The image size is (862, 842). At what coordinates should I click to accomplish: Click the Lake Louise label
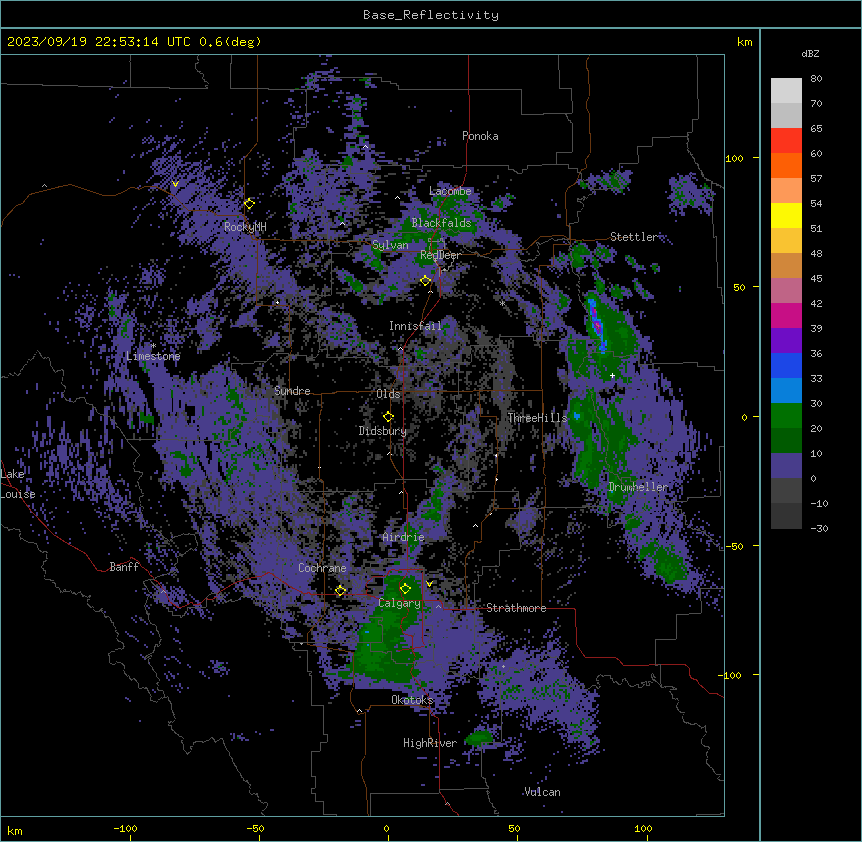18,484
